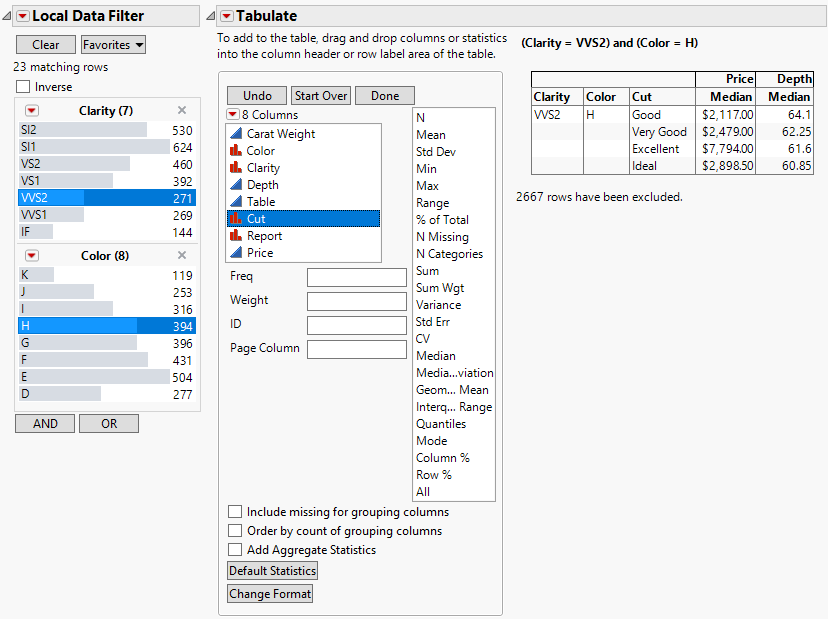Collapse the Tabulate panel disclosure triangle
The height and width of the screenshot is (619, 828).
[211, 16]
